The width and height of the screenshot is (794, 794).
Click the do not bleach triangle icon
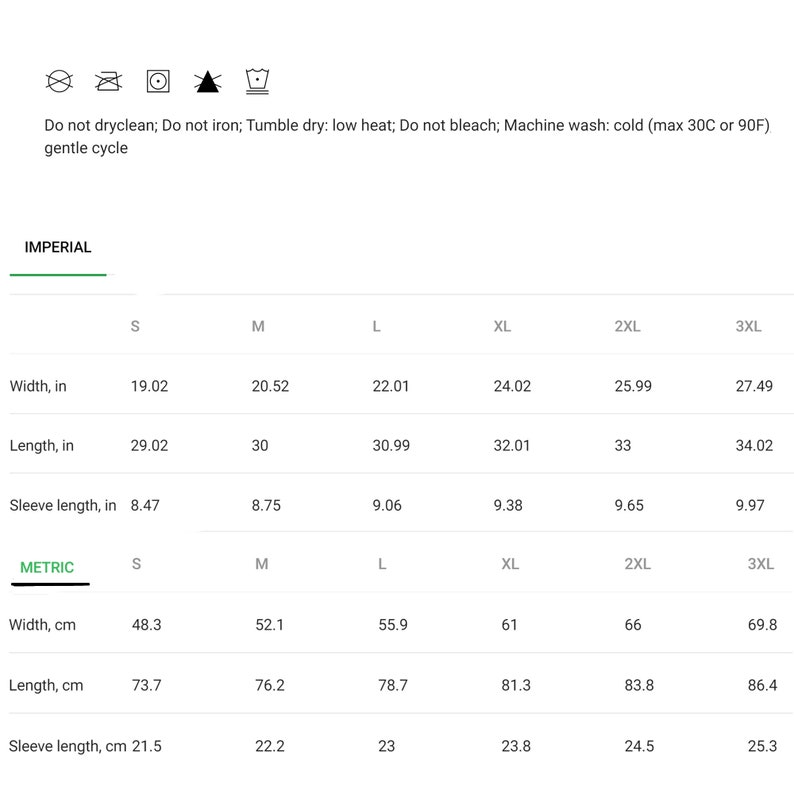(208, 82)
